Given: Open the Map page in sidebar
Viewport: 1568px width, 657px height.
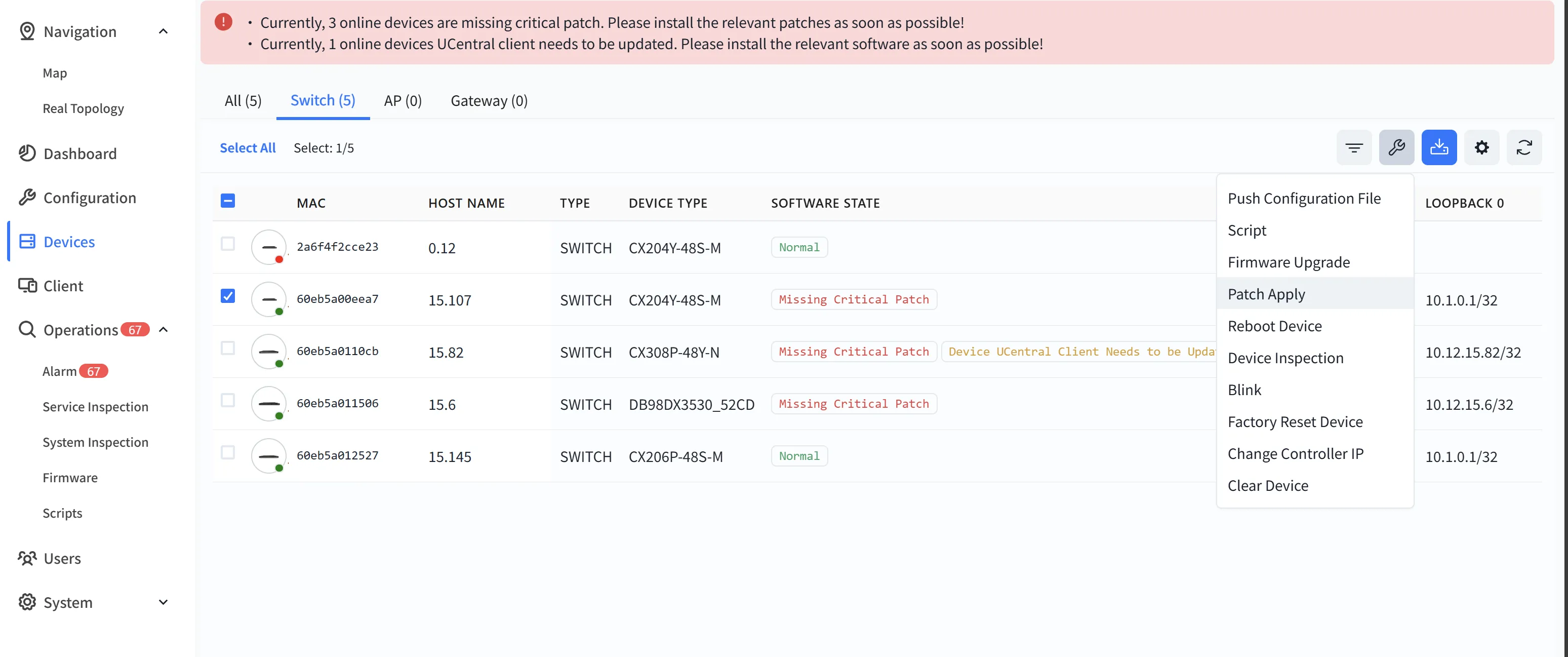Looking at the screenshot, I should point(55,73).
